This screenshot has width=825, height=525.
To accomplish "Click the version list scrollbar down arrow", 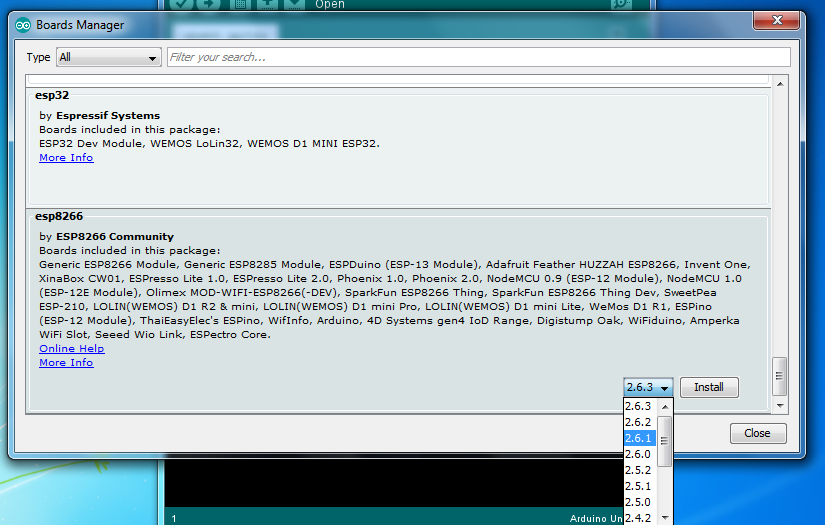I will point(665,518).
